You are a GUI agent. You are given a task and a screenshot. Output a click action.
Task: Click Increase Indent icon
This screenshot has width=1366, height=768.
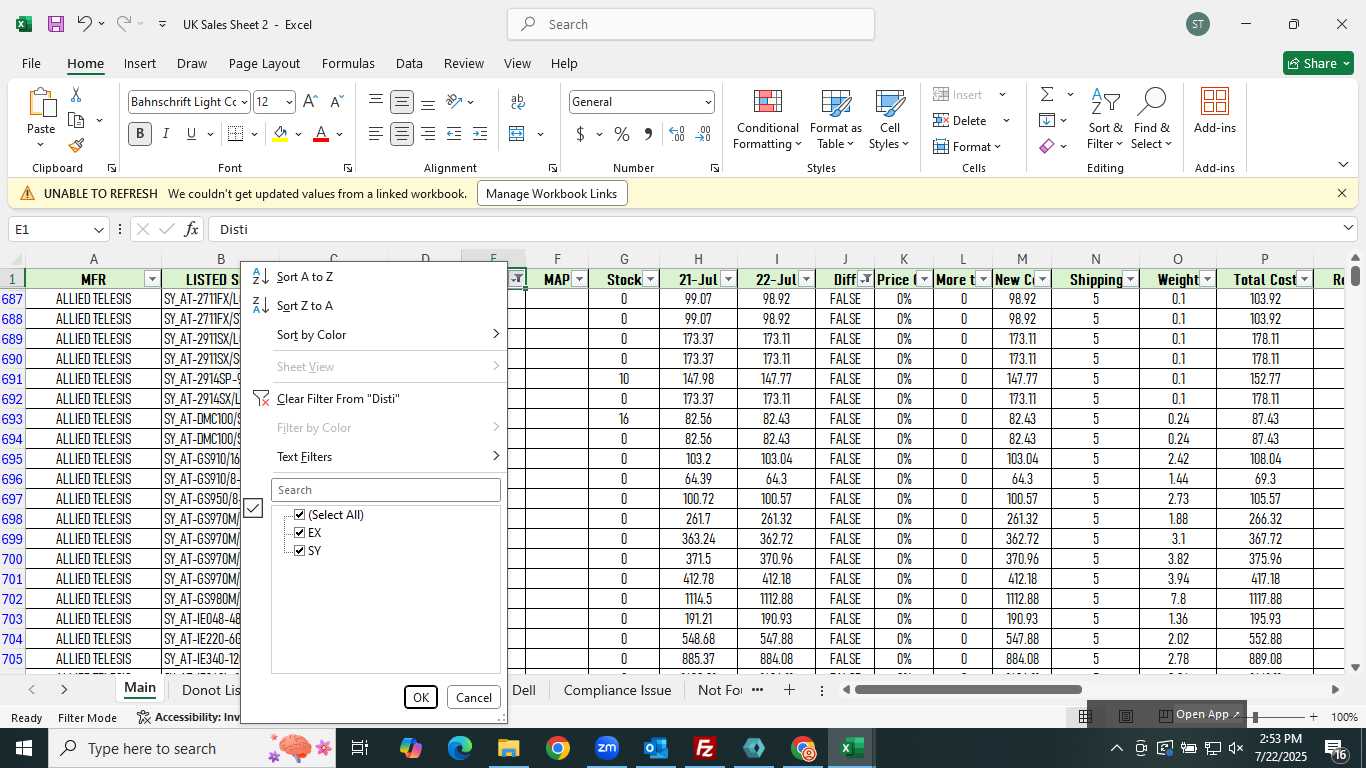479,134
